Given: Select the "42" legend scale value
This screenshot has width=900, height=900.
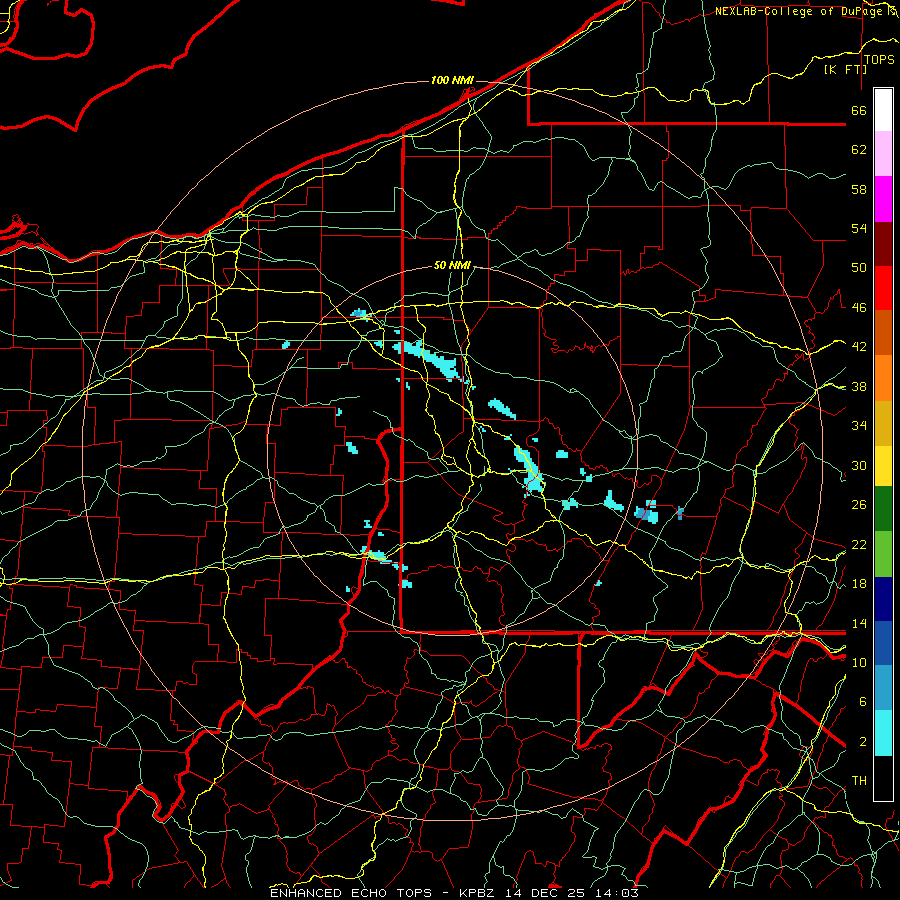Looking at the screenshot, I should (x=859, y=347).
